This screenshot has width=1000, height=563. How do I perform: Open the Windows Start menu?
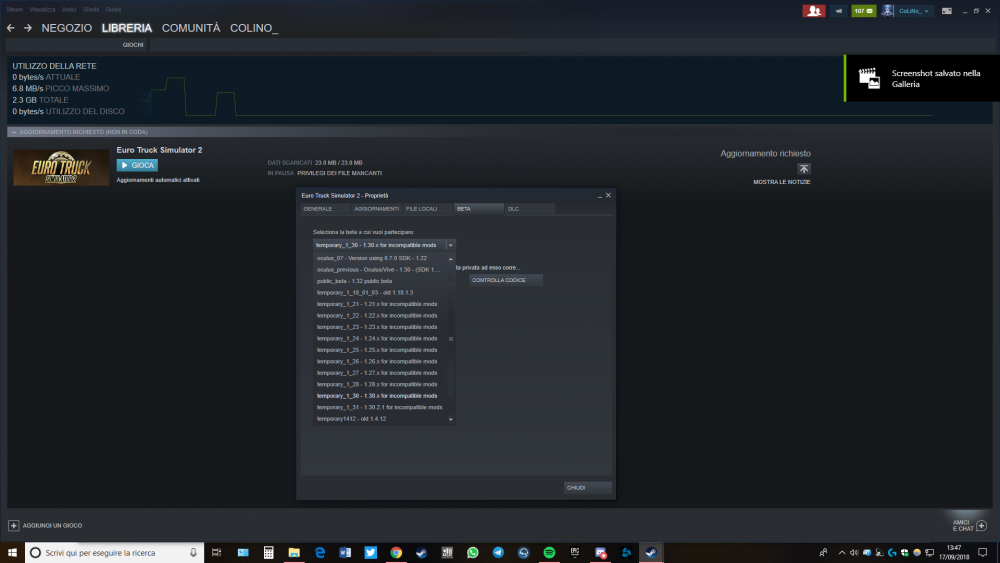tap(12, 553)
